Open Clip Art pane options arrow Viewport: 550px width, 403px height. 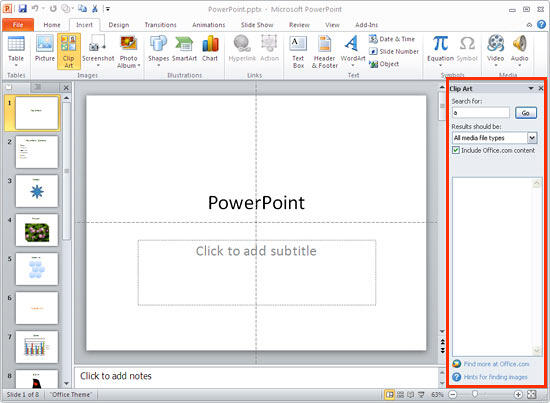pos(531,88)
